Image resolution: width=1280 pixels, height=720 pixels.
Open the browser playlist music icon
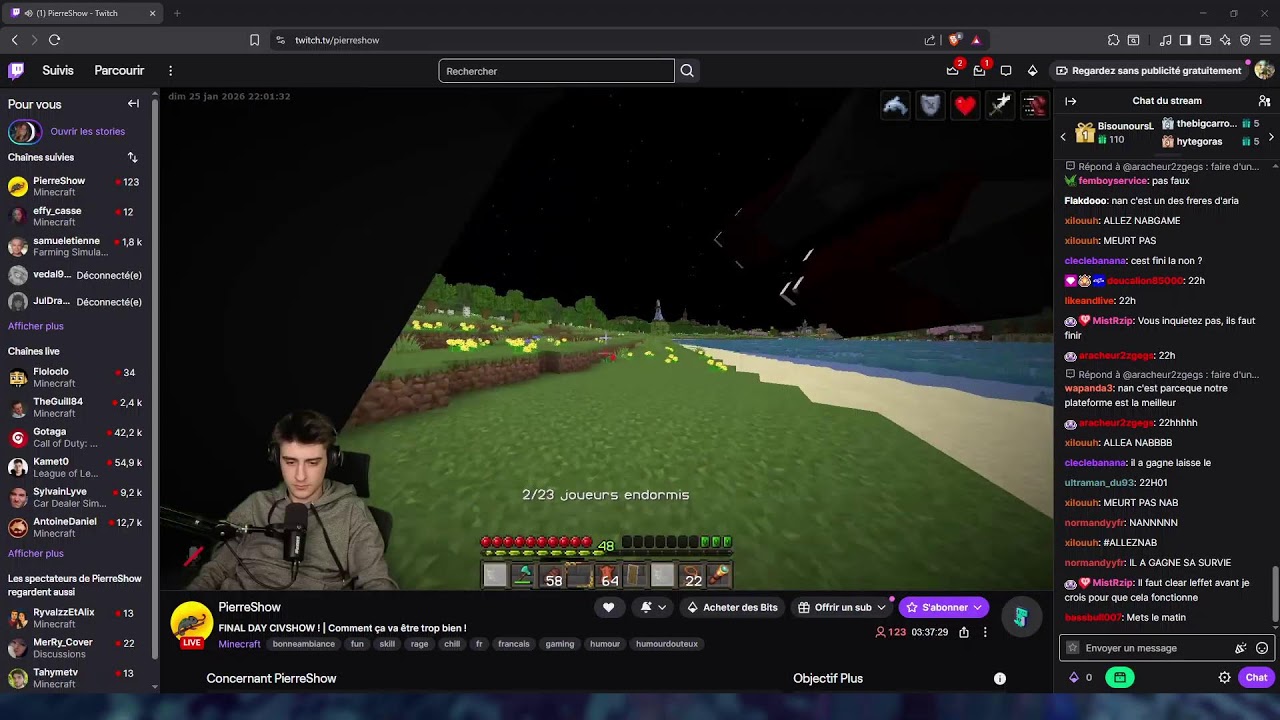(x=1165, y=40)
